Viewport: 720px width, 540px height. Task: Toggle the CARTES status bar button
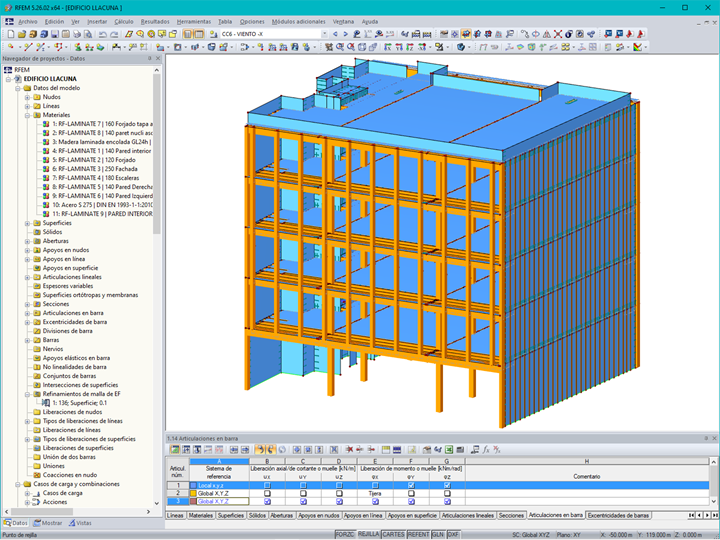394,535
